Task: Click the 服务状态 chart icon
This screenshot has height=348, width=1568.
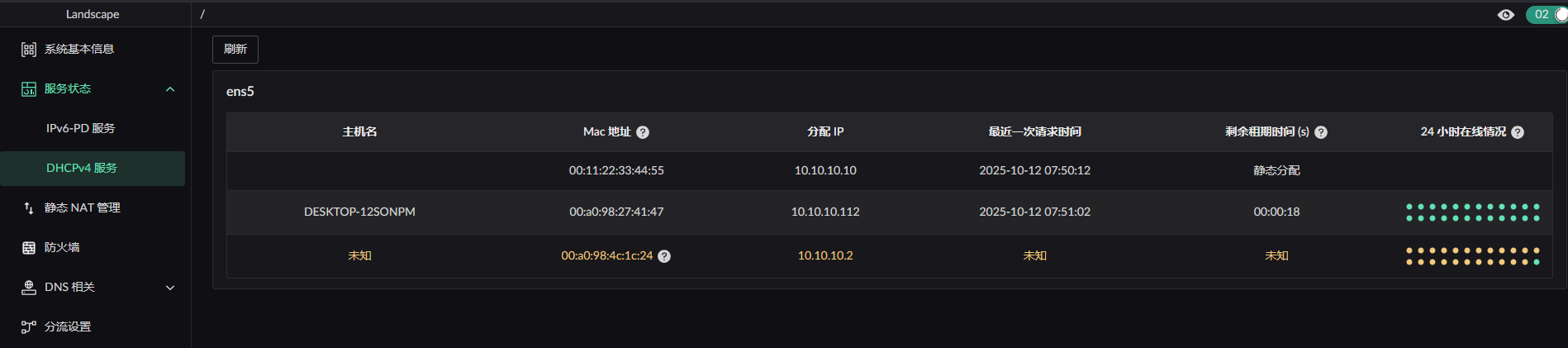Action: [29, 89]
